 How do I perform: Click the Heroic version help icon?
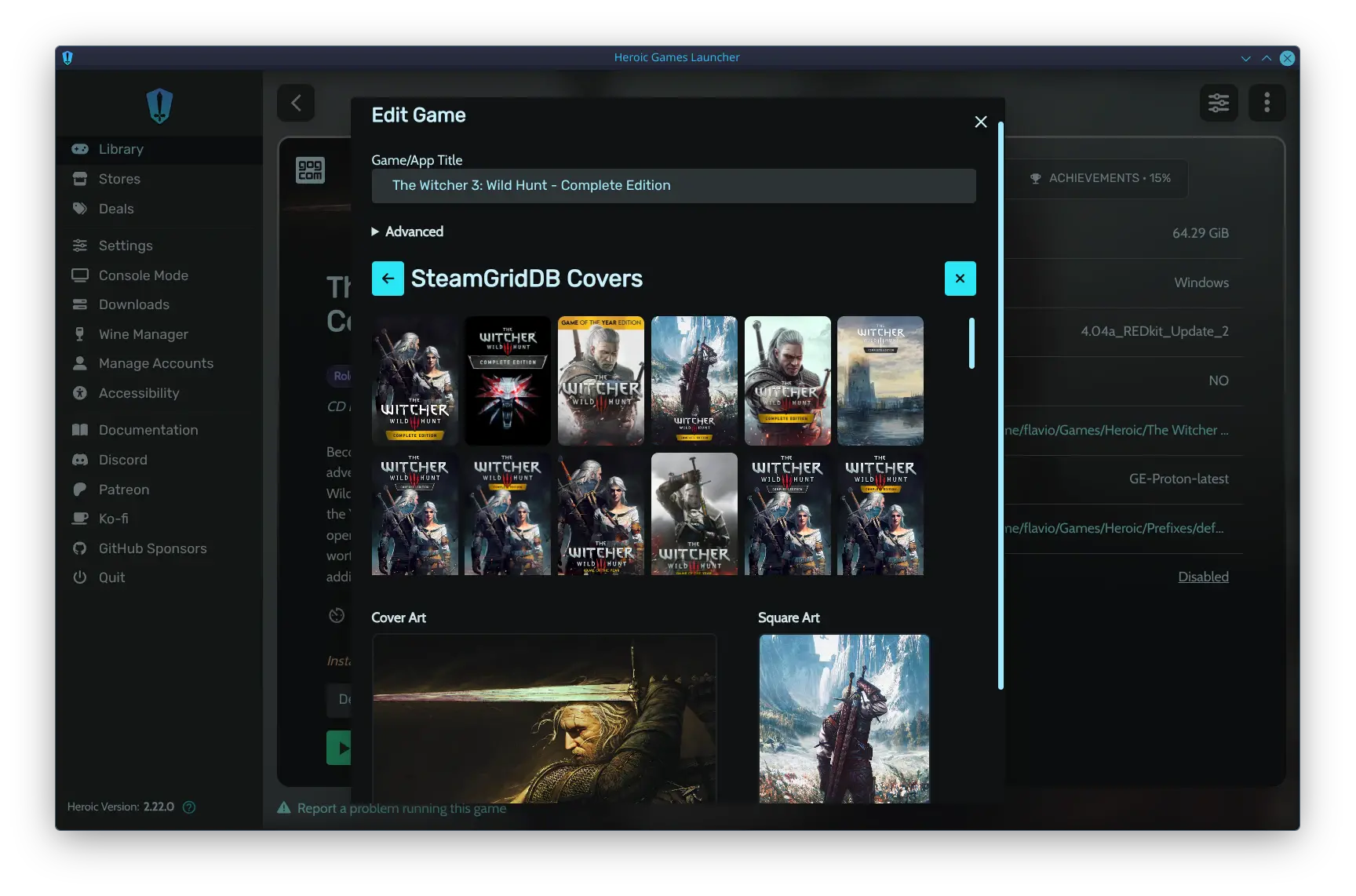[x=189, y=807]
